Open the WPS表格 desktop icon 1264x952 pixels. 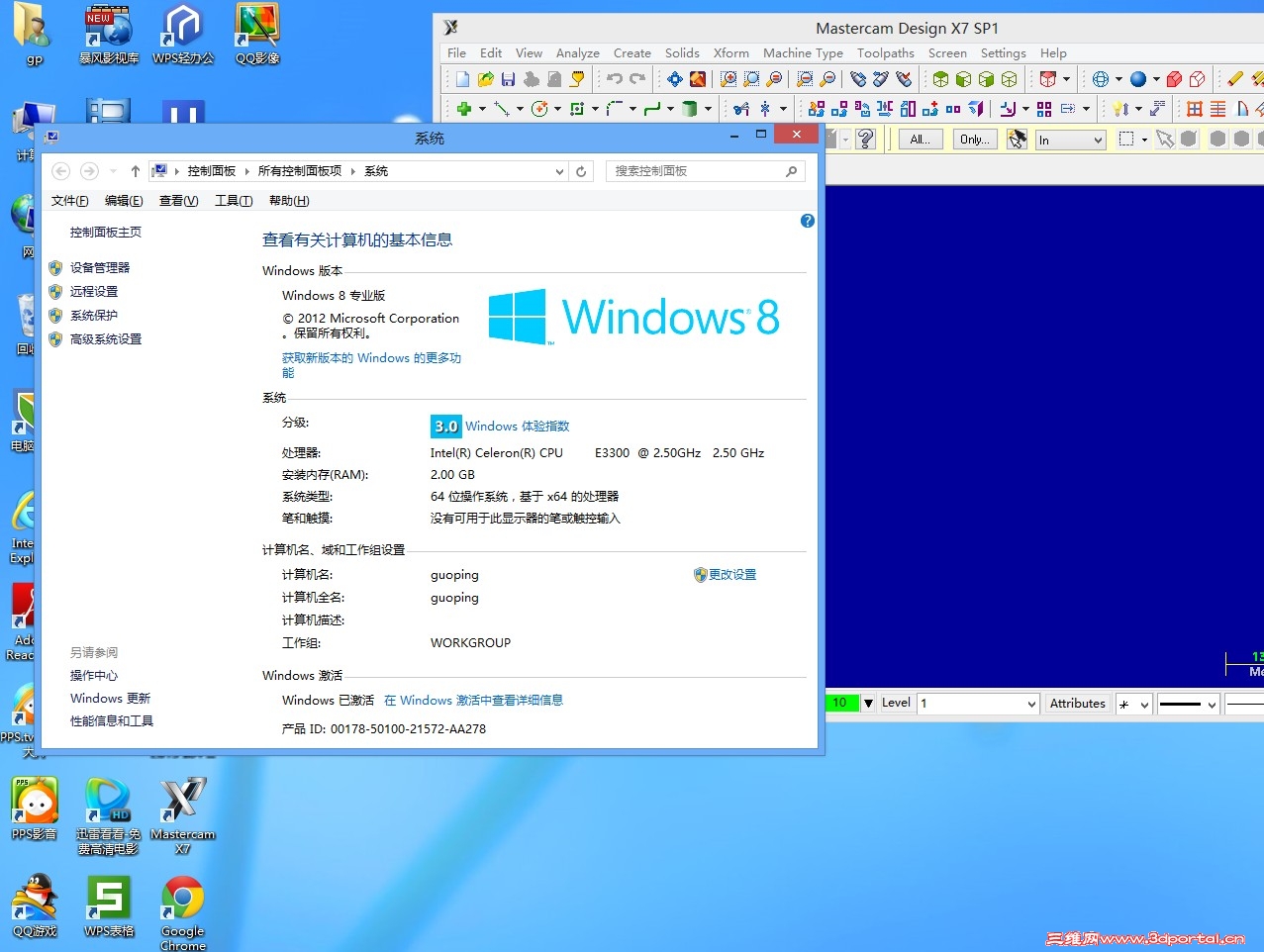(109, 906)
